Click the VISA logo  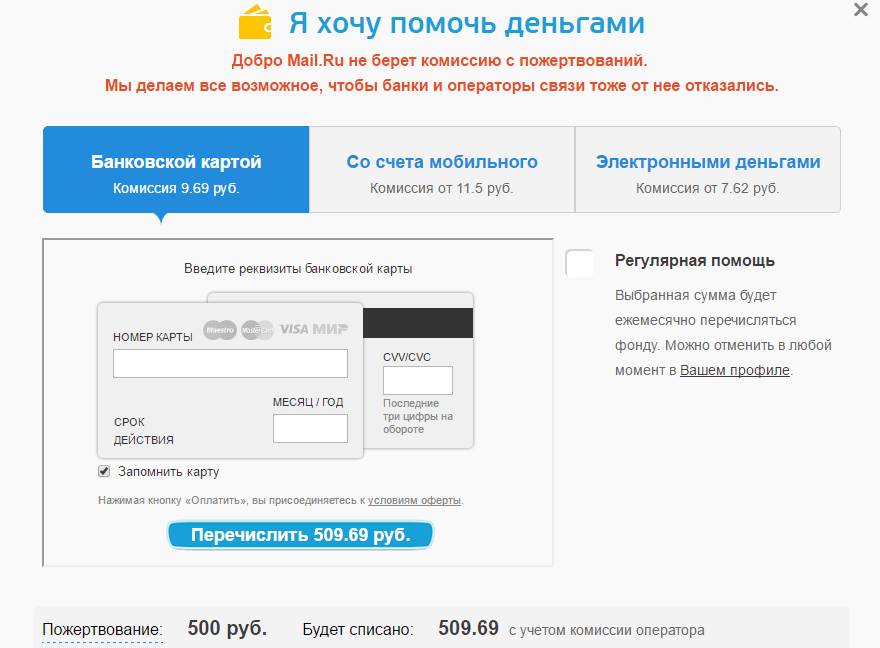pos(294,329)
